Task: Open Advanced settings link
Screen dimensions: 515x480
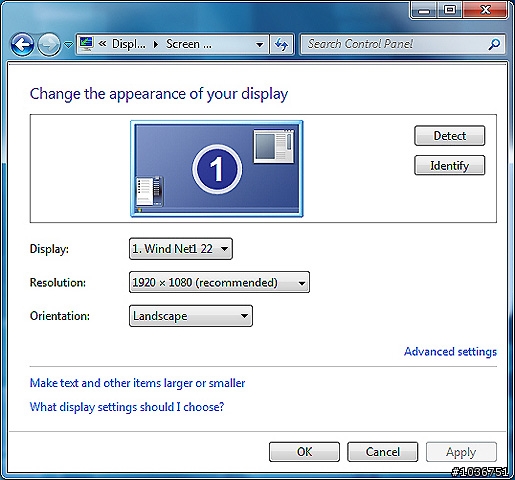Action: [450, 352]
